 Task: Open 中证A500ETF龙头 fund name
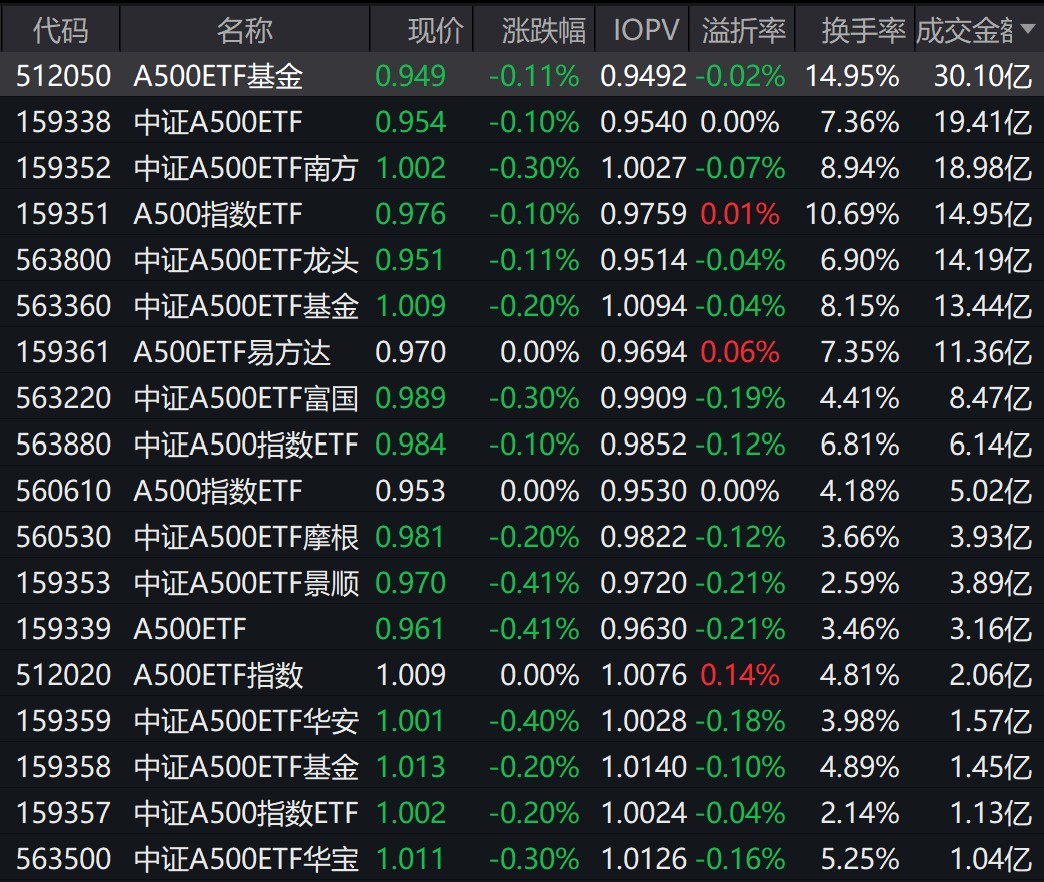(x=245, y=260)
